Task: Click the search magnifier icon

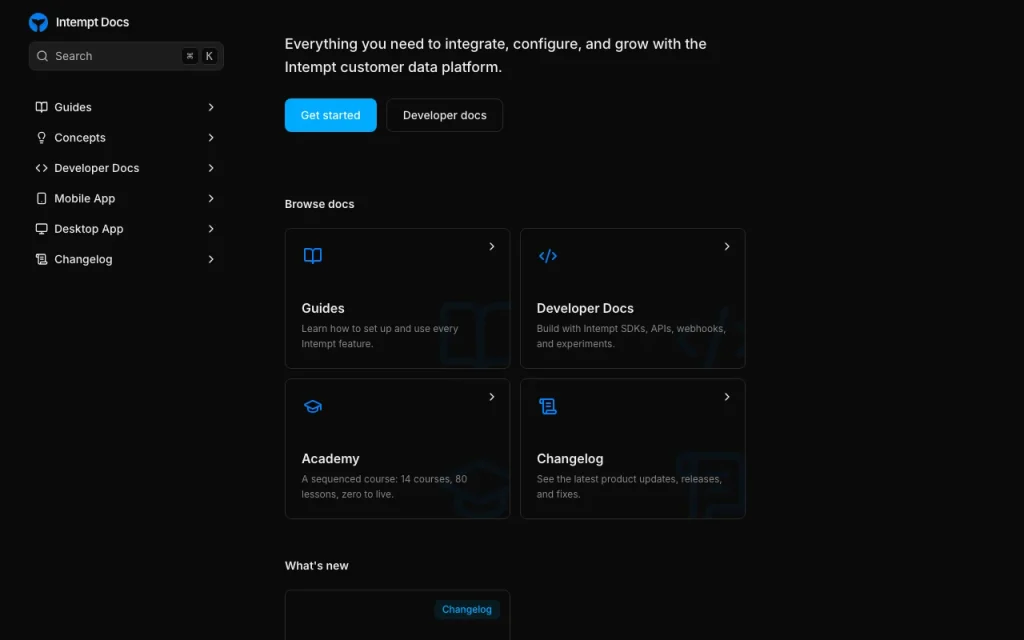Action: (x=42, y=56)
